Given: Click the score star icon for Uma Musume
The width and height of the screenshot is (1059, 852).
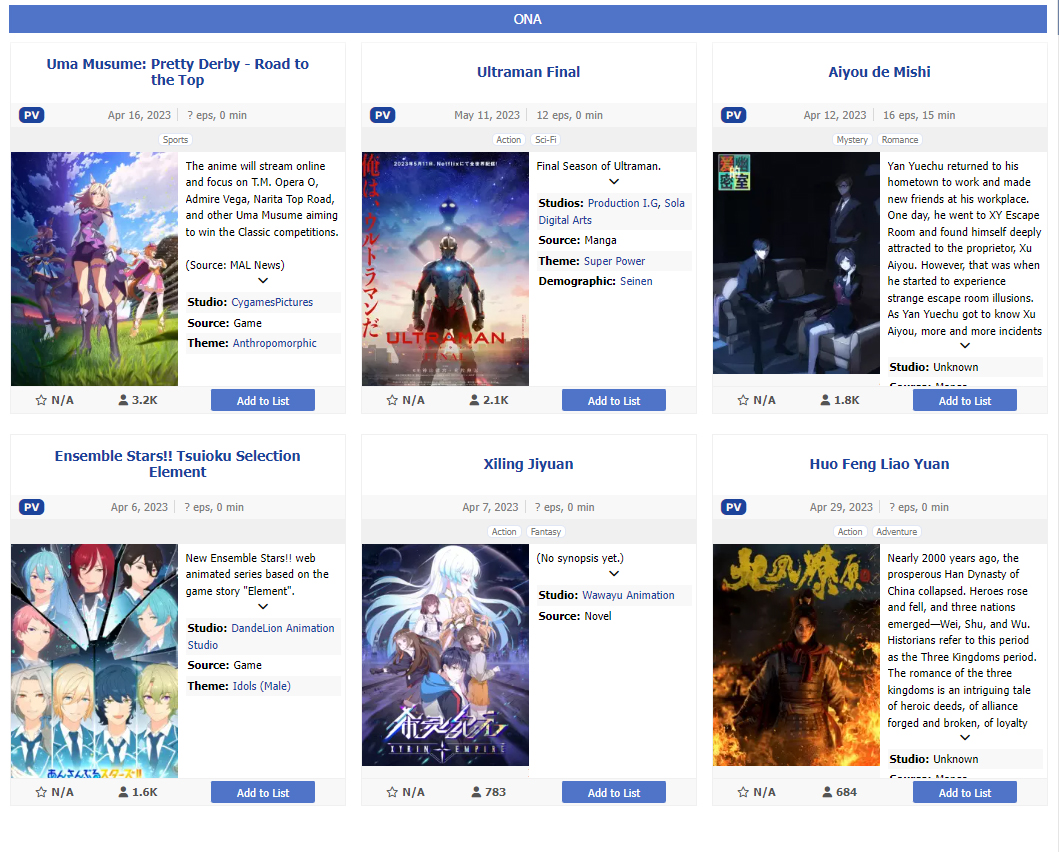Looking at the screenshot, I should pos(41,400).
